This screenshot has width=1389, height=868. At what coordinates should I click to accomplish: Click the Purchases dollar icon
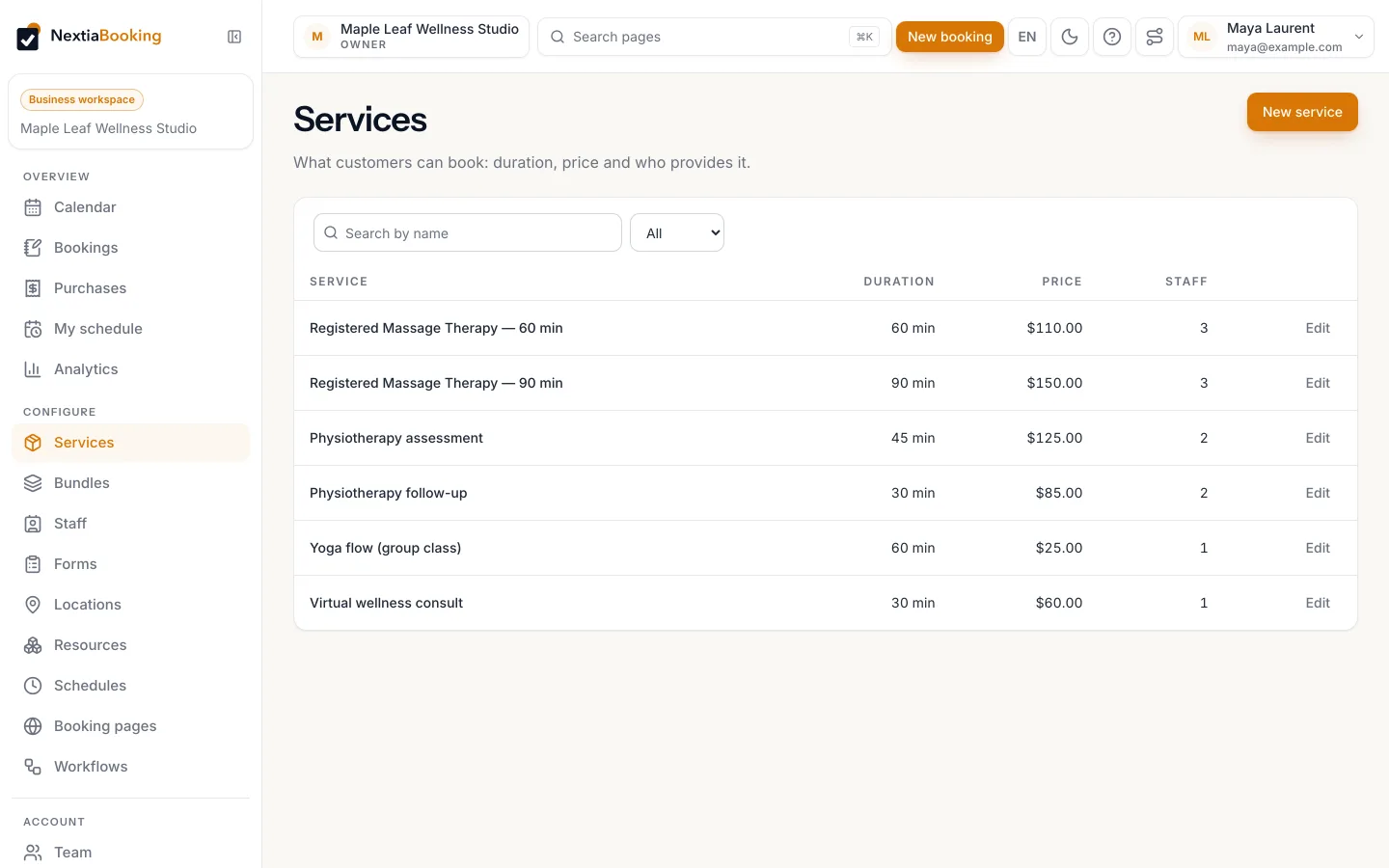click(x=33, y=288)
